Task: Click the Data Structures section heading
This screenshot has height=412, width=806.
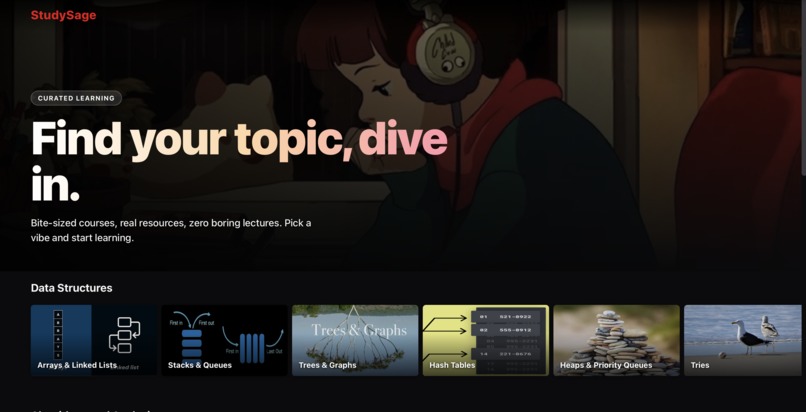Action: click(x=71, y=288)
